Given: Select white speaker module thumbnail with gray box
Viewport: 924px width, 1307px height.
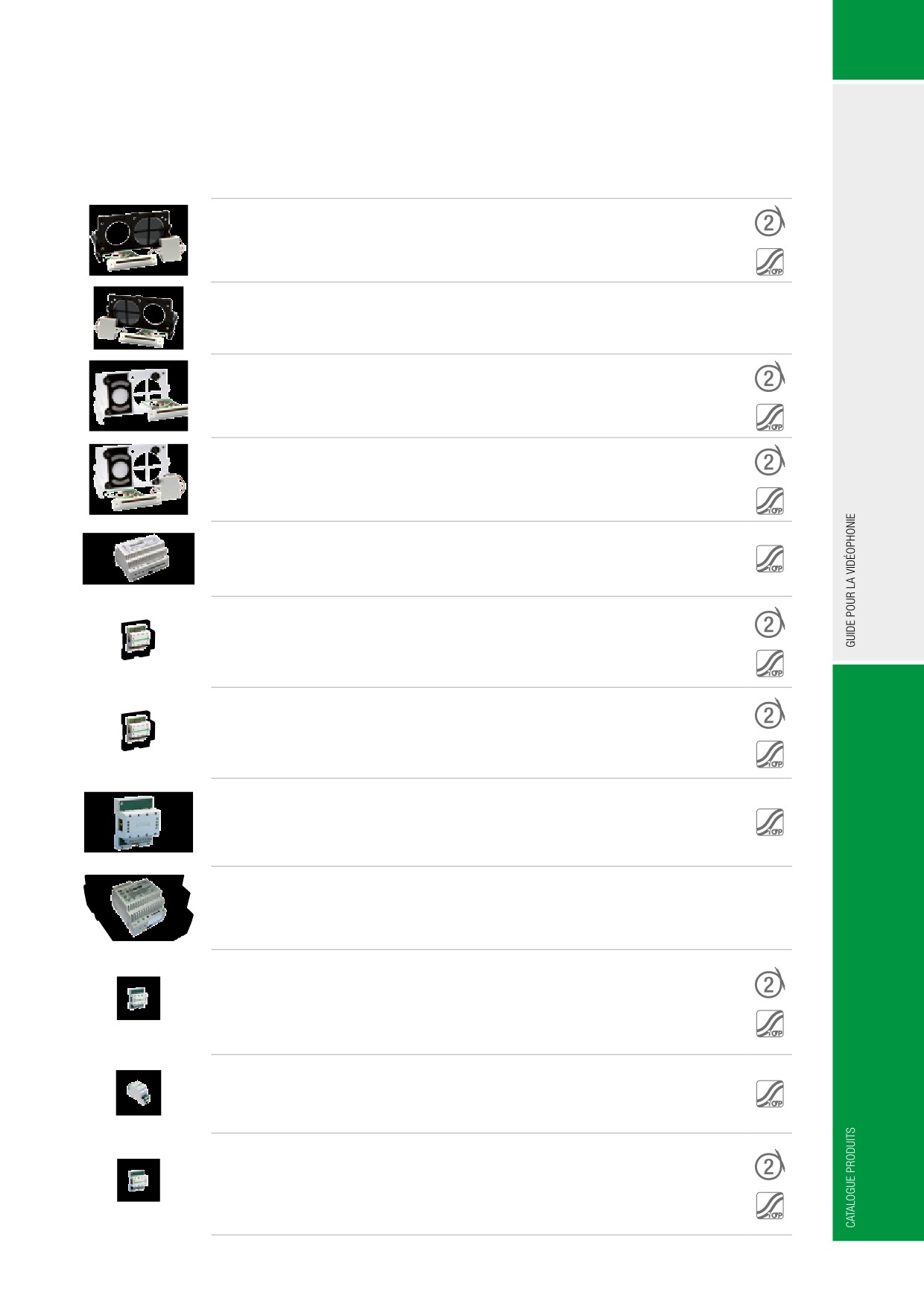Looking at the screenshot, I should (x=139, y=479).
